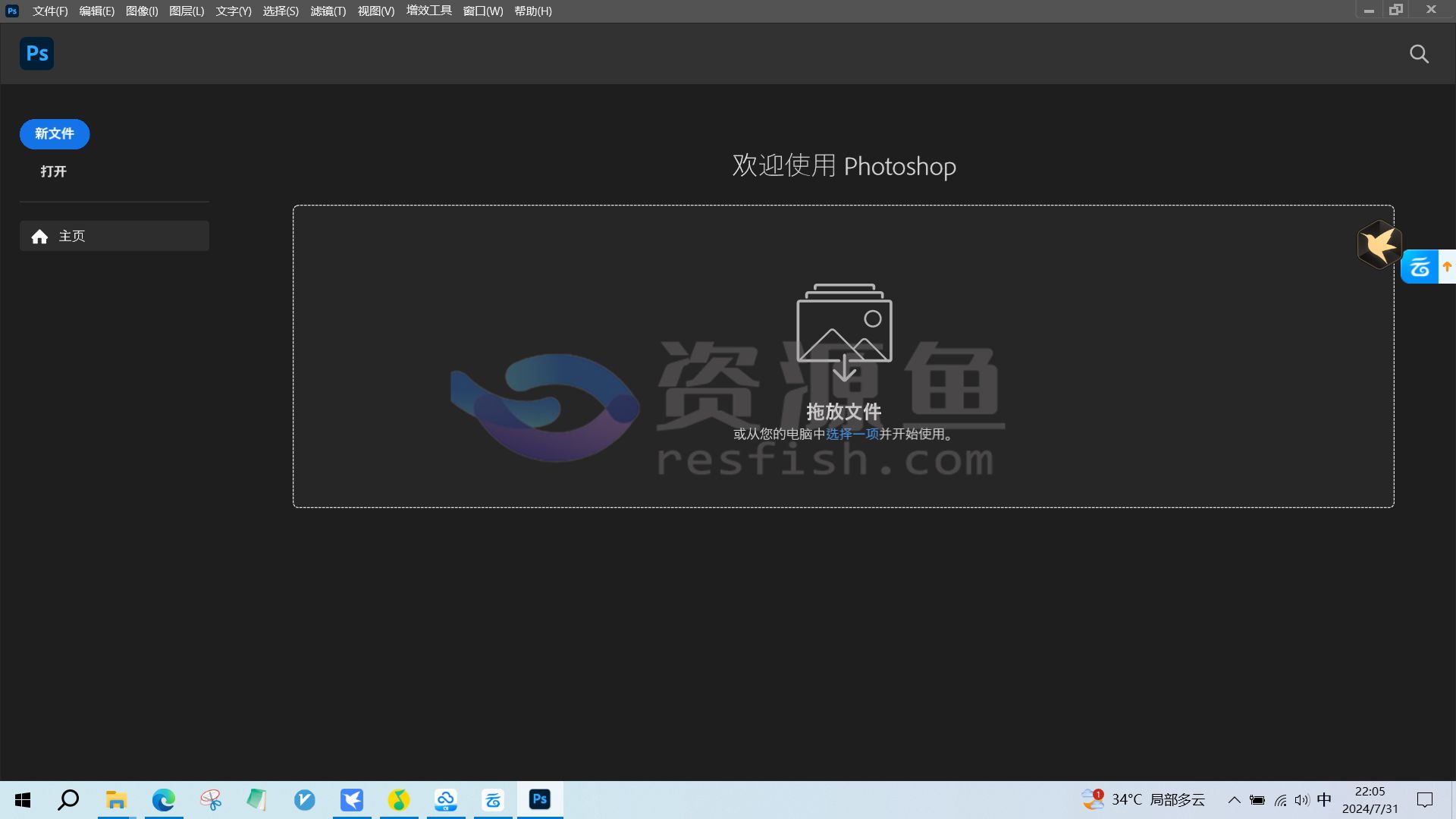The height and width of the screenshot is (819, 1456).
Task: Open the 增效工具 menu
Action: click(x=429, y=11)
